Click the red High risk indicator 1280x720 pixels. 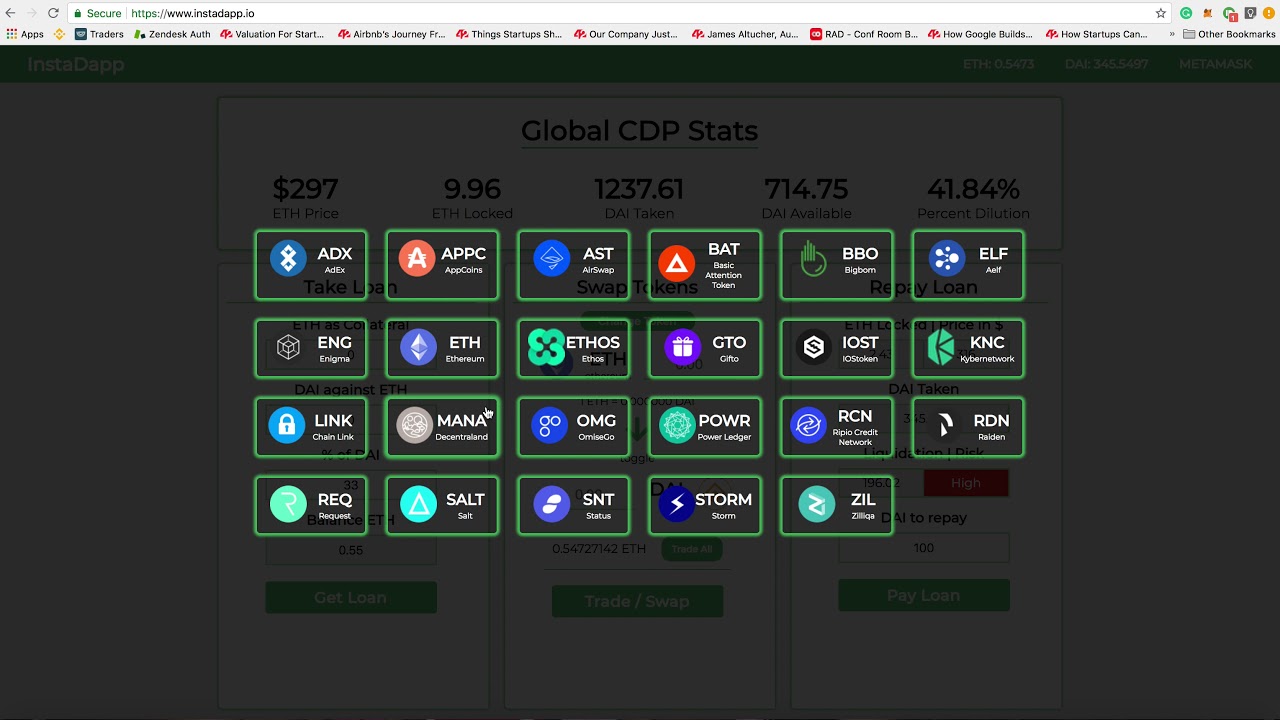click(x=966, y=483)
